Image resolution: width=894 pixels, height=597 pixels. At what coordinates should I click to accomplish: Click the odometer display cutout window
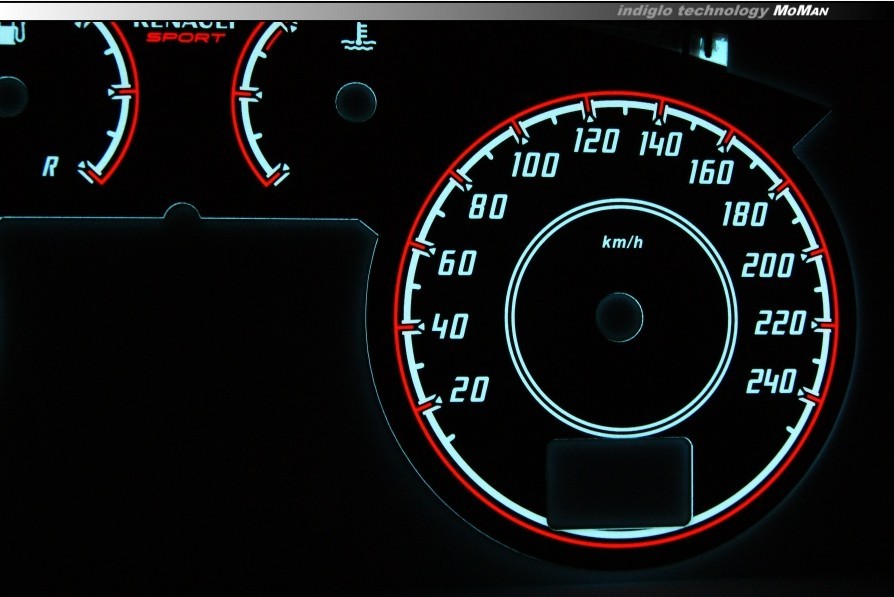[620, 482]
